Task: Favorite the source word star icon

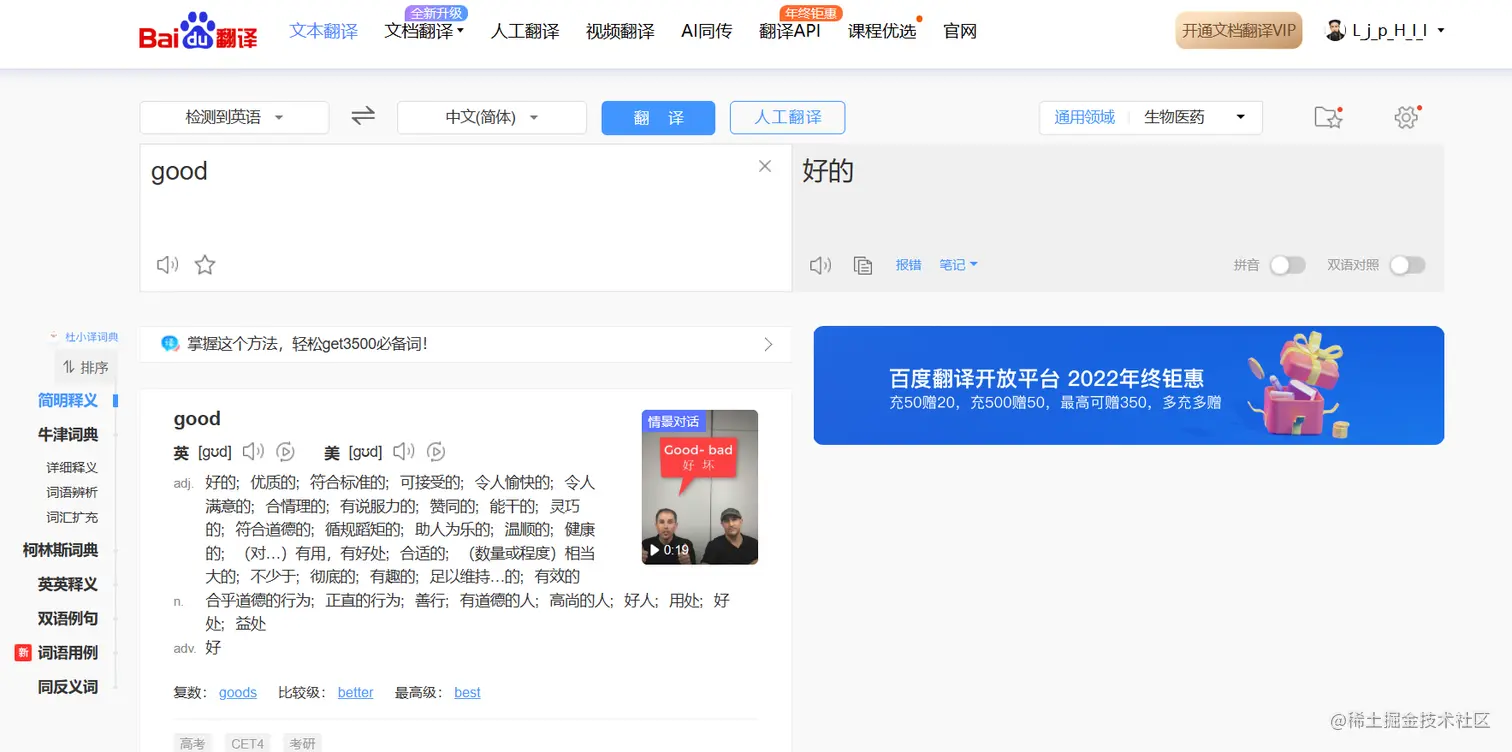Action: click(x=205, y=265)
